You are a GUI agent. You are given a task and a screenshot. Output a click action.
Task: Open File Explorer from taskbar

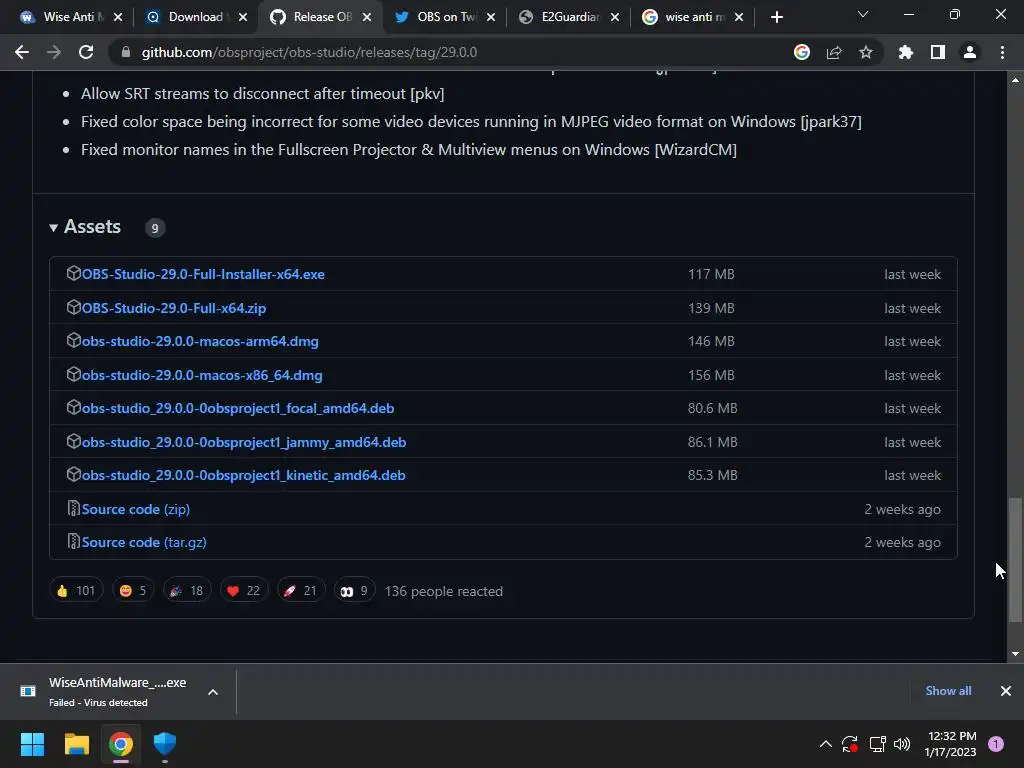point(76,744)
